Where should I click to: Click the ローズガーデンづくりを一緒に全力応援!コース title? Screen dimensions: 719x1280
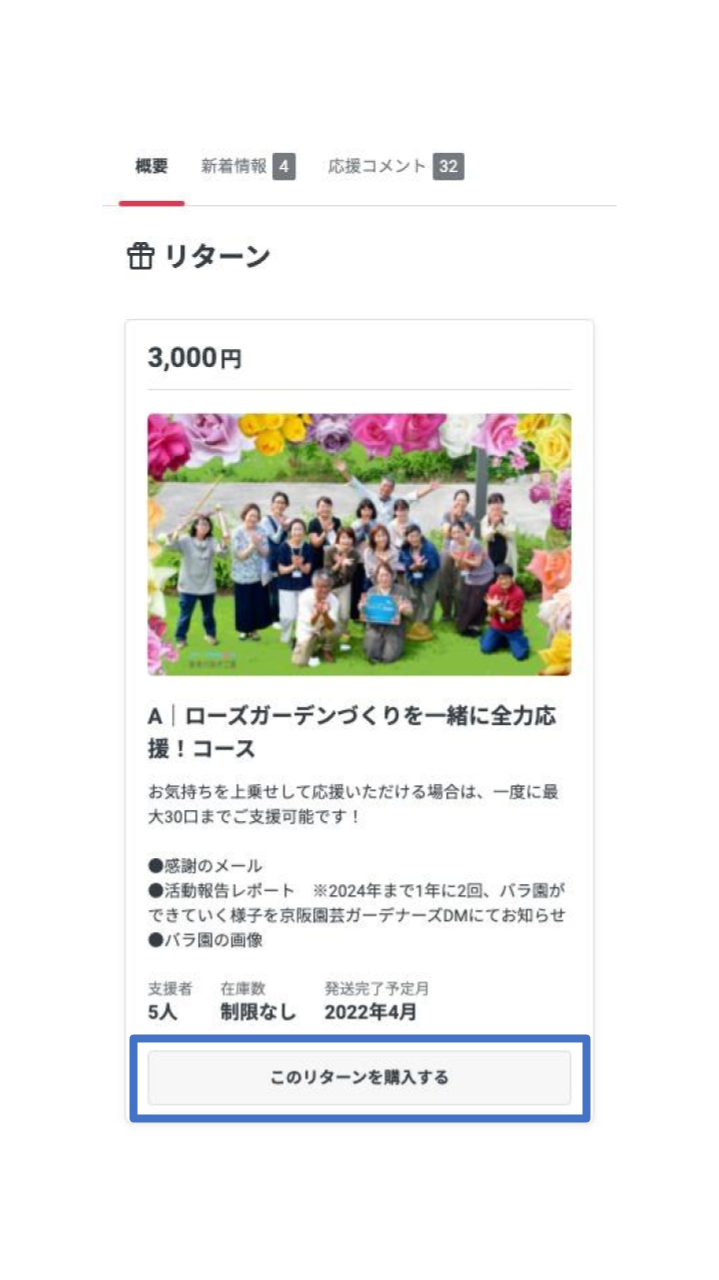(x=352, y=732)
